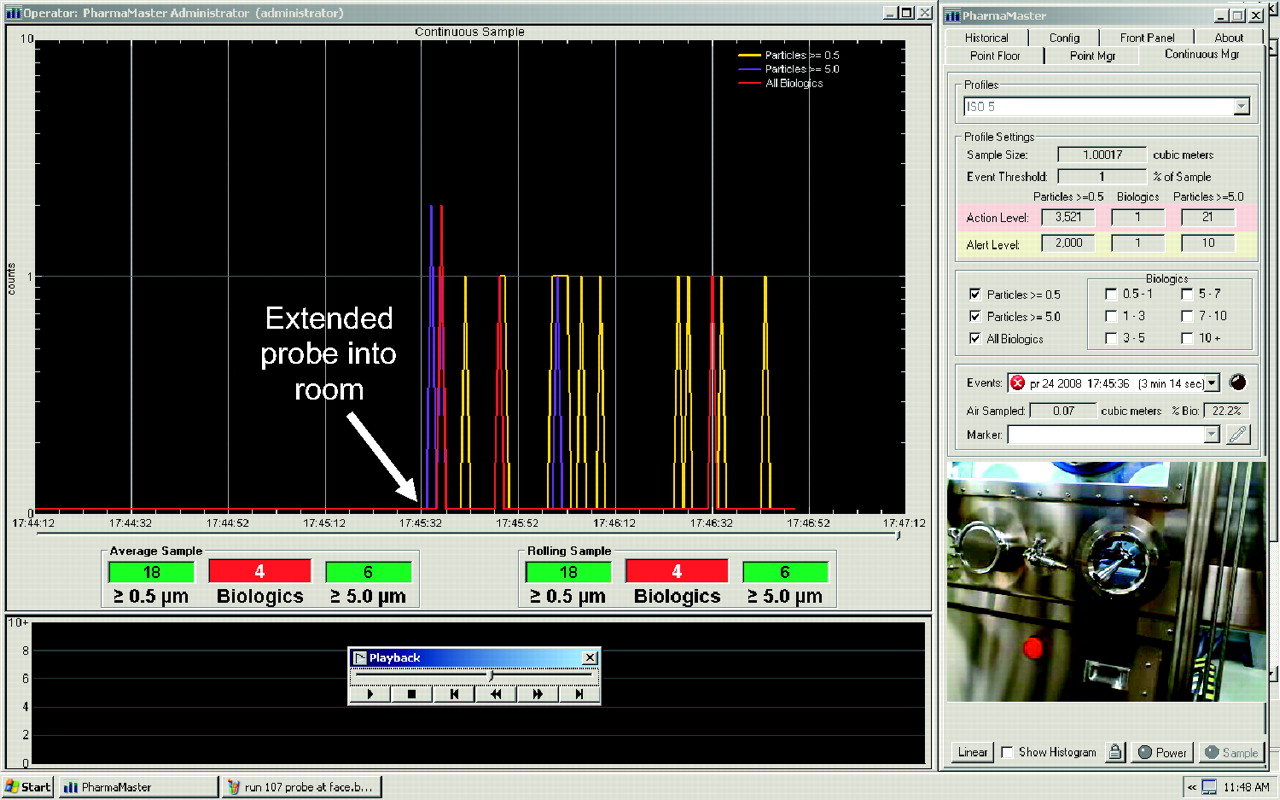This screenshot has height=800, width=1280.
Task: Select the Continuous Mgr tab
Action: pyautogui.click(x=1201, y=55)
